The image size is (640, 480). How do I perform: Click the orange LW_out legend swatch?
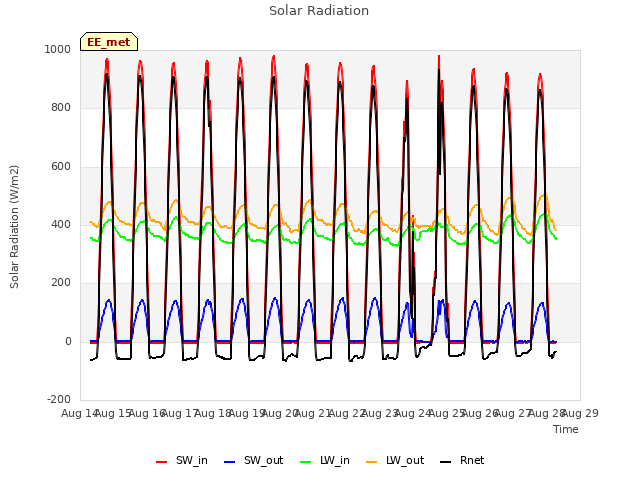coord(372,462)
